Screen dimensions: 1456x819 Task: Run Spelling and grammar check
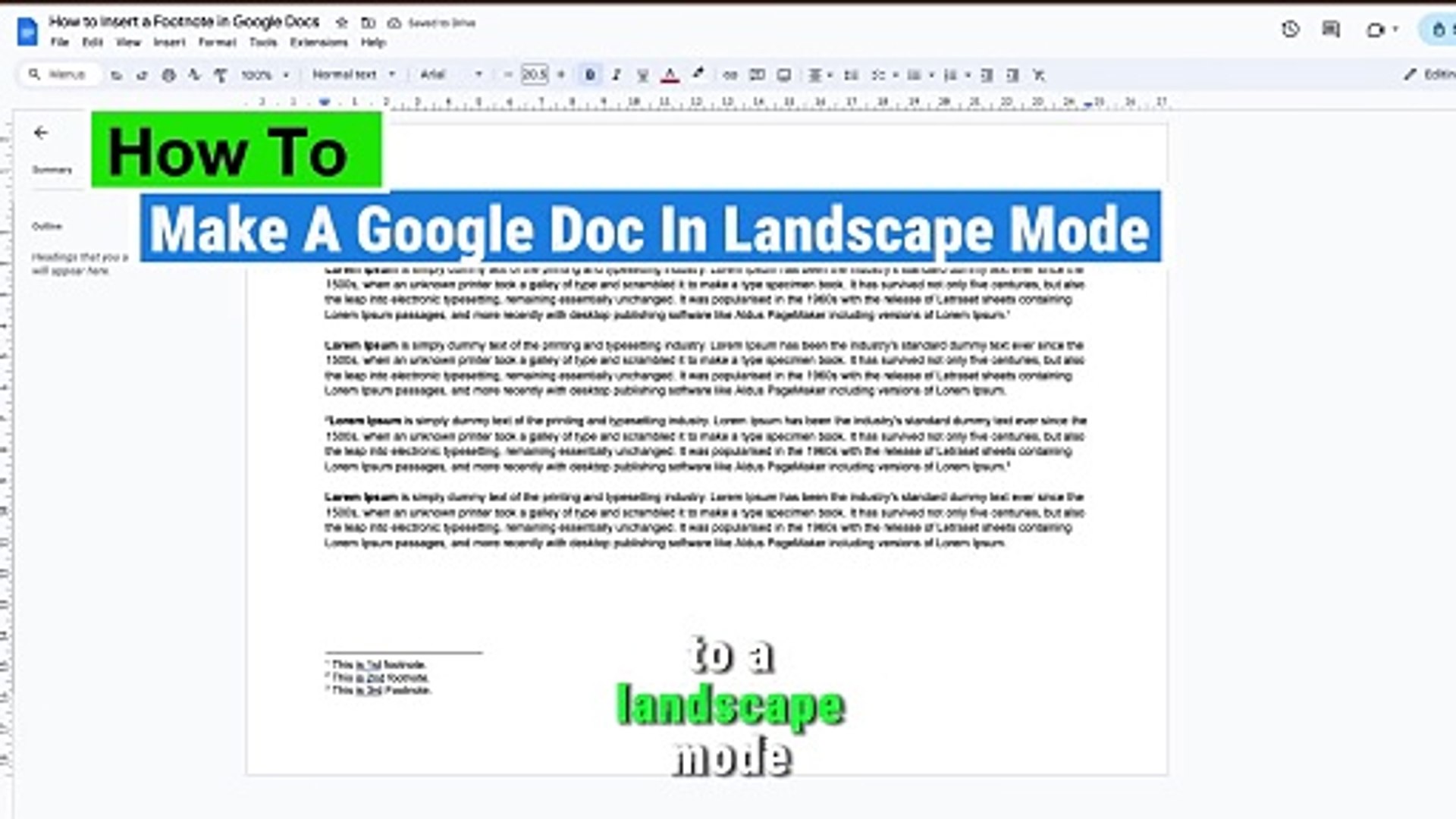(194, 75)
